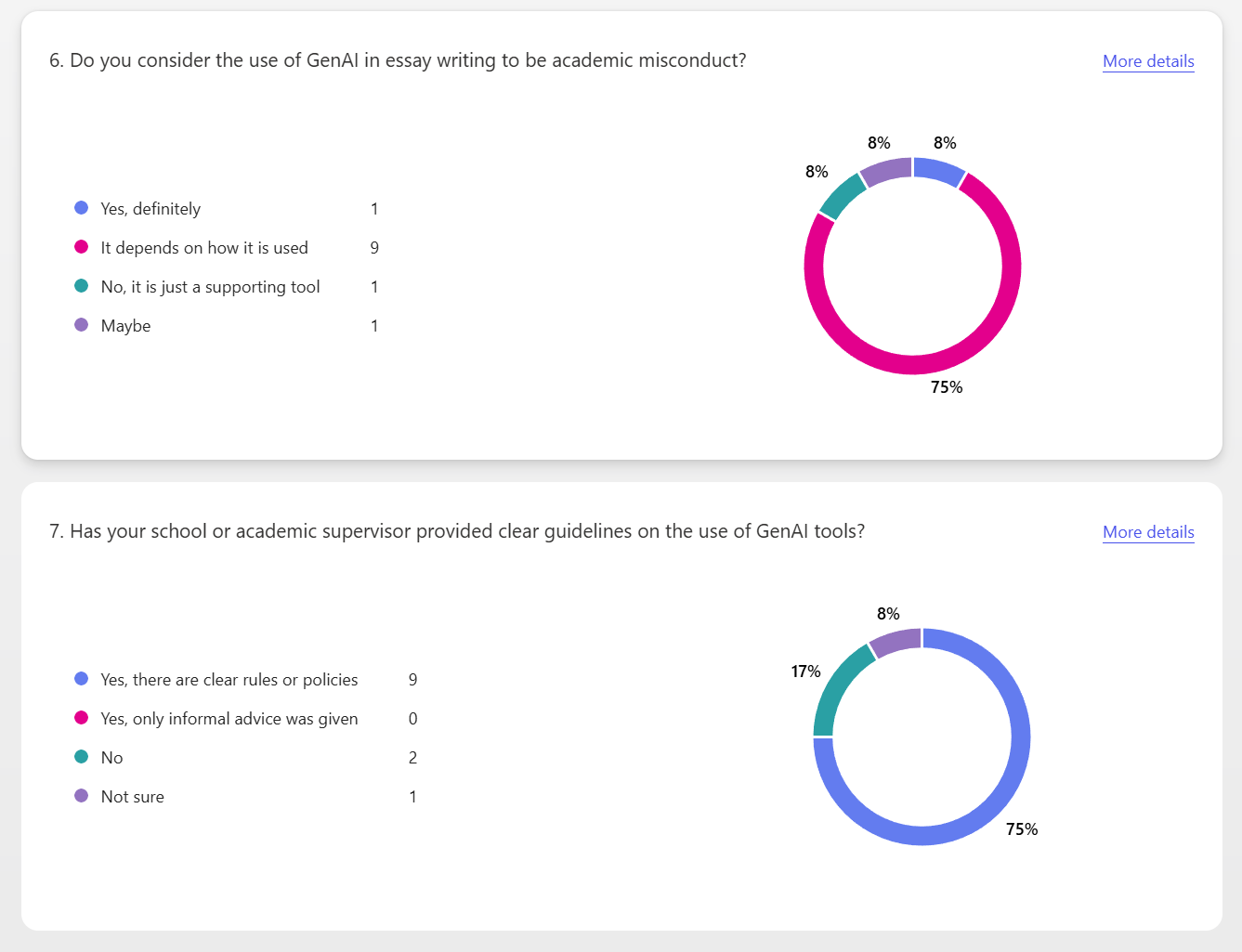Select the blue segment in question 6 chart
1242x952 pixels.
coord(938,171)
